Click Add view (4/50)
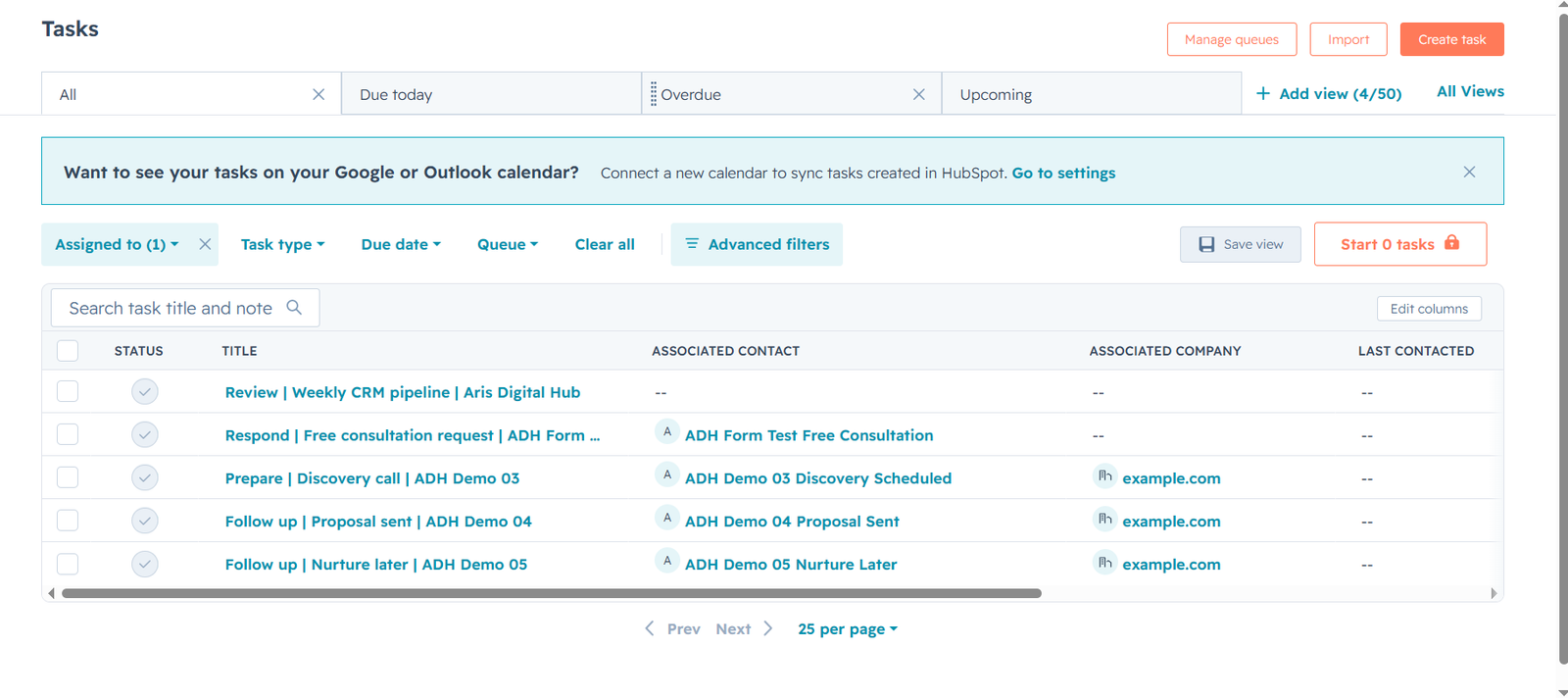The image size is (1568, 698). pyautogui.click(x=1329, y=93)
